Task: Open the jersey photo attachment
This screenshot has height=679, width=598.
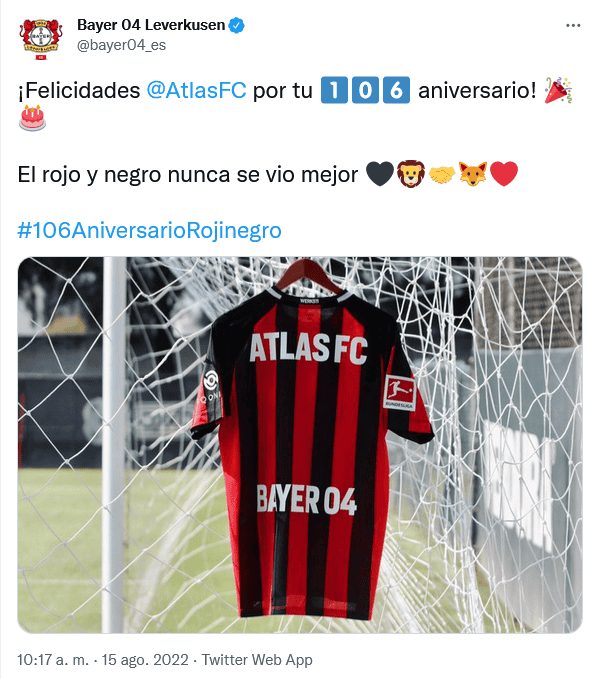Action: coord(300,445)
